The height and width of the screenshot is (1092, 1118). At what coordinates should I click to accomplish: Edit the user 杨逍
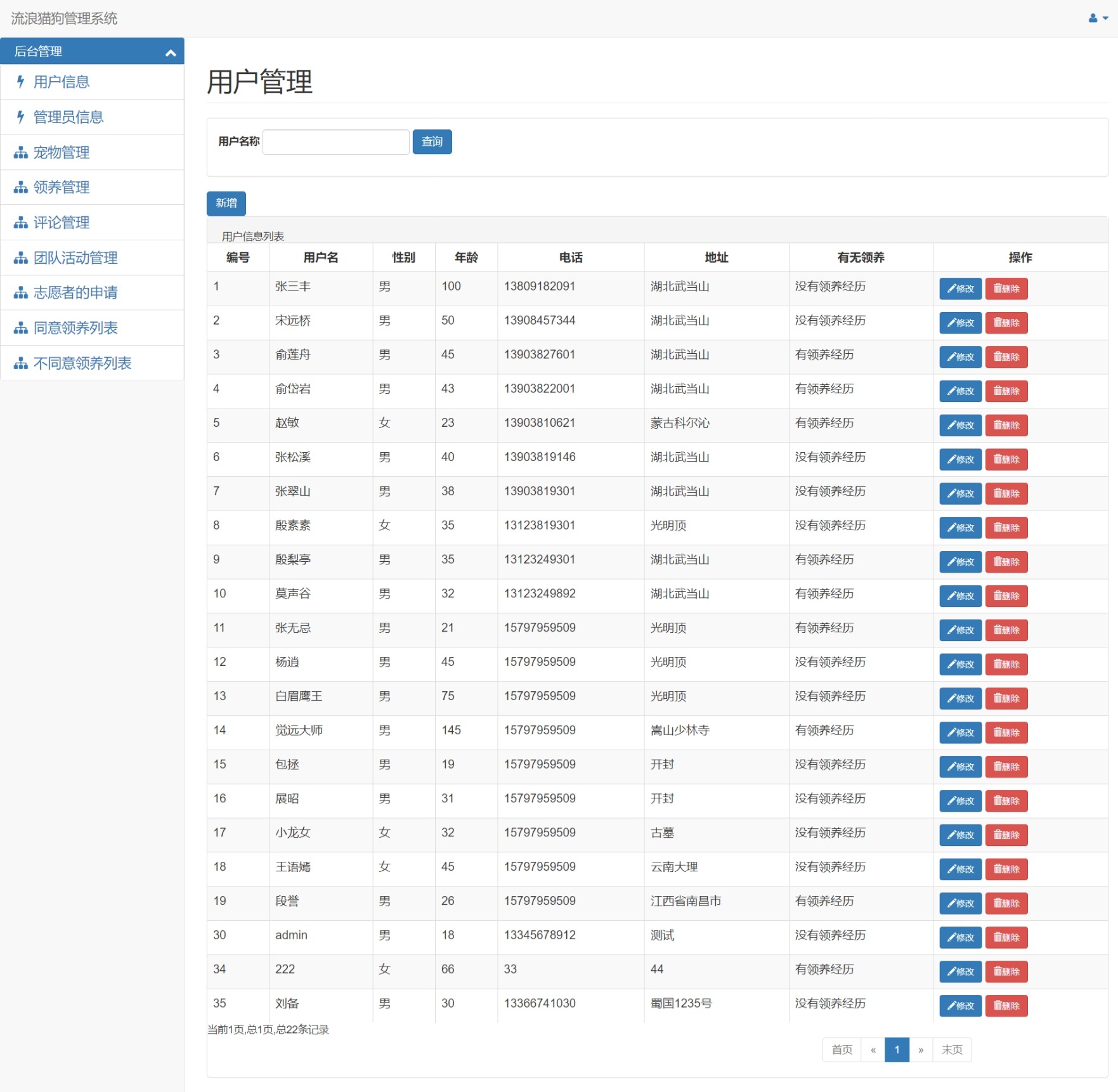[x=960, y=665]
